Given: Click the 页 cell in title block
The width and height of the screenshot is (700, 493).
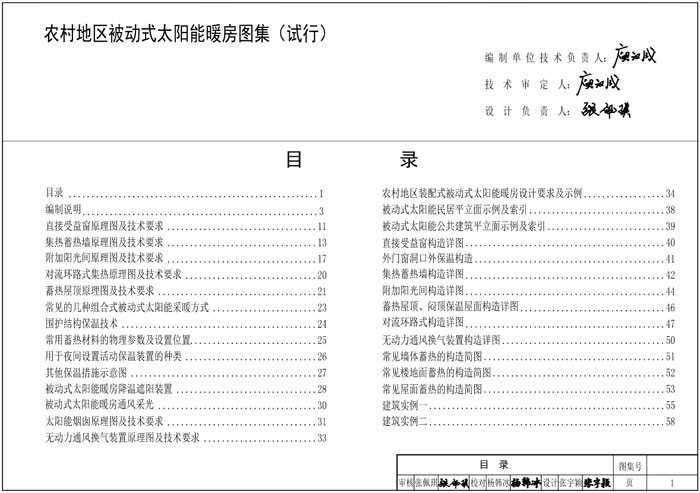Looking at the screenshot, I should click(630, 482).
